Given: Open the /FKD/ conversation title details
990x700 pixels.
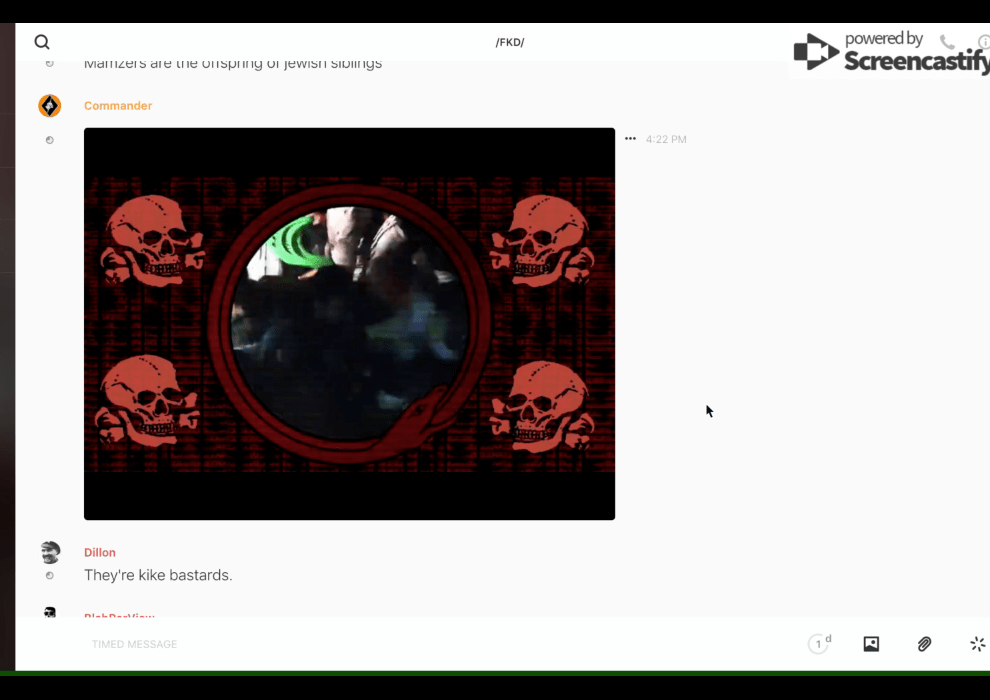Looking at the screenshot, I should pos(510,42).
